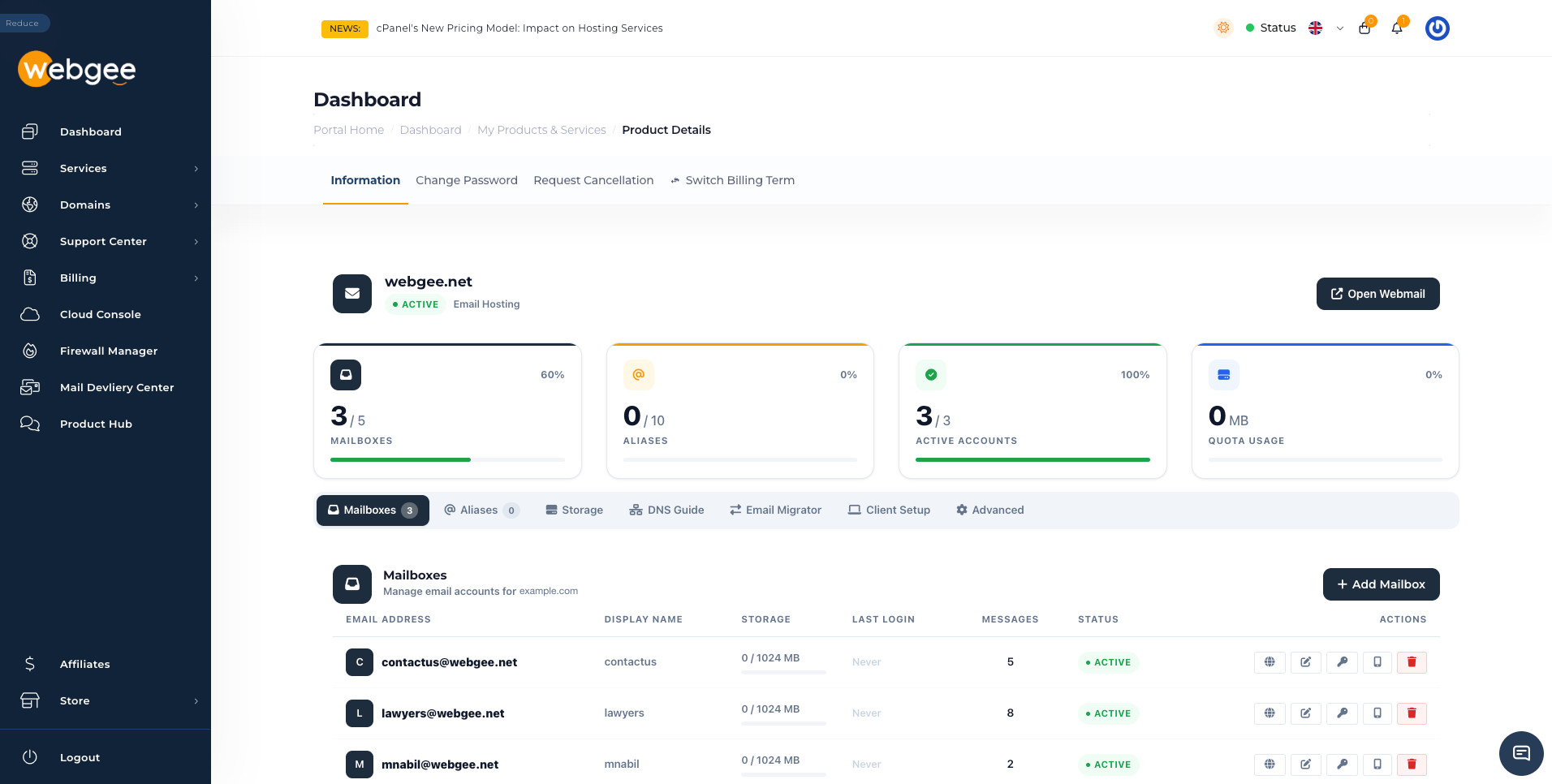The image size is (1552, 784).
Task: Click the Quota Usage stat card
Action: click(x=1325, y=411)
